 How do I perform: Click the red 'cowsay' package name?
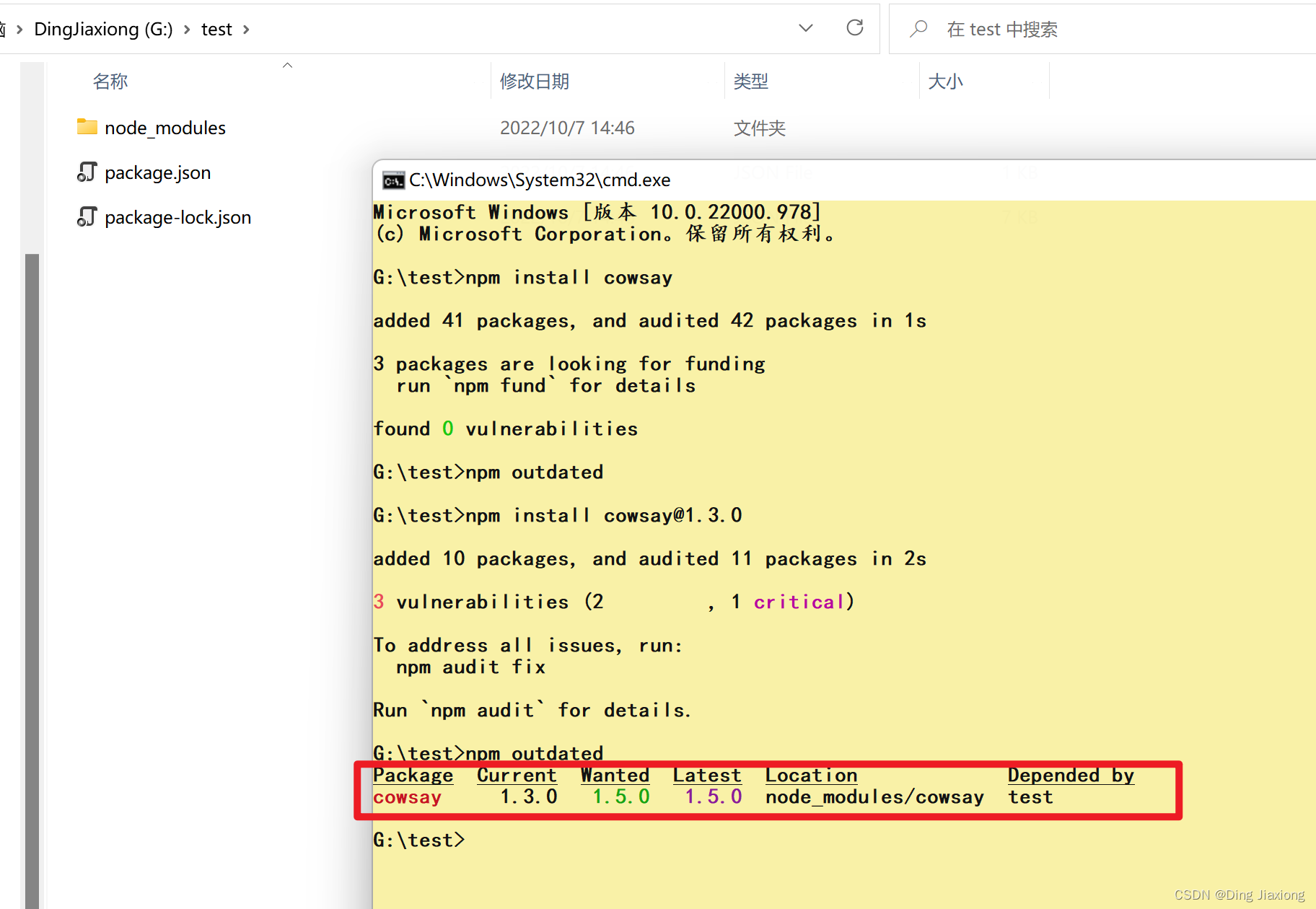(408, 796)
